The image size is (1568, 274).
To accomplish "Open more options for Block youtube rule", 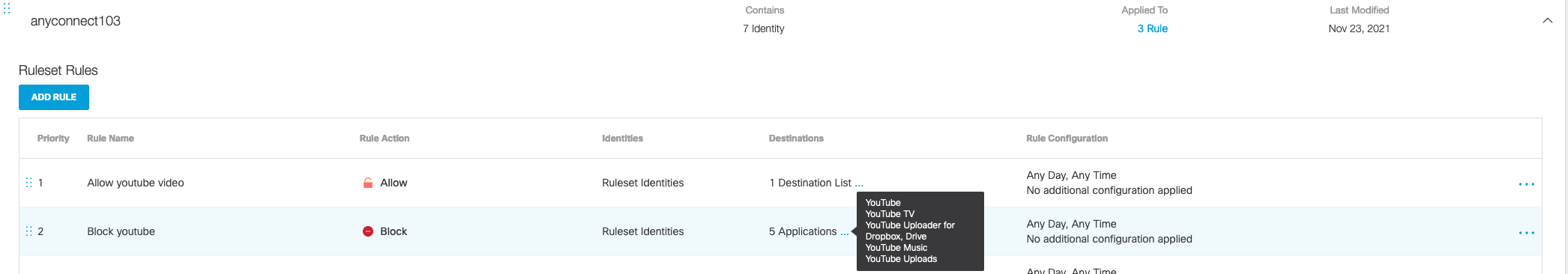I will 1526,233.
